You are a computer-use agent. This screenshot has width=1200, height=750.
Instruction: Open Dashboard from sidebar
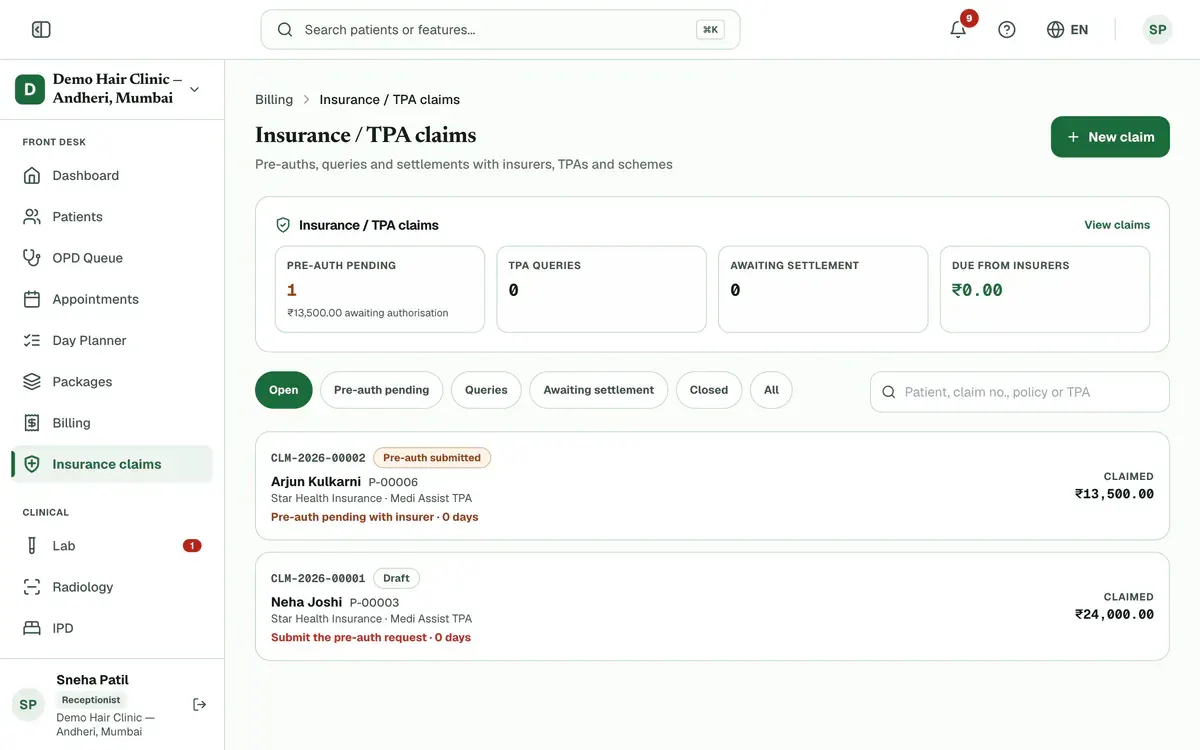pyautogui.click(x=112, y=175)
